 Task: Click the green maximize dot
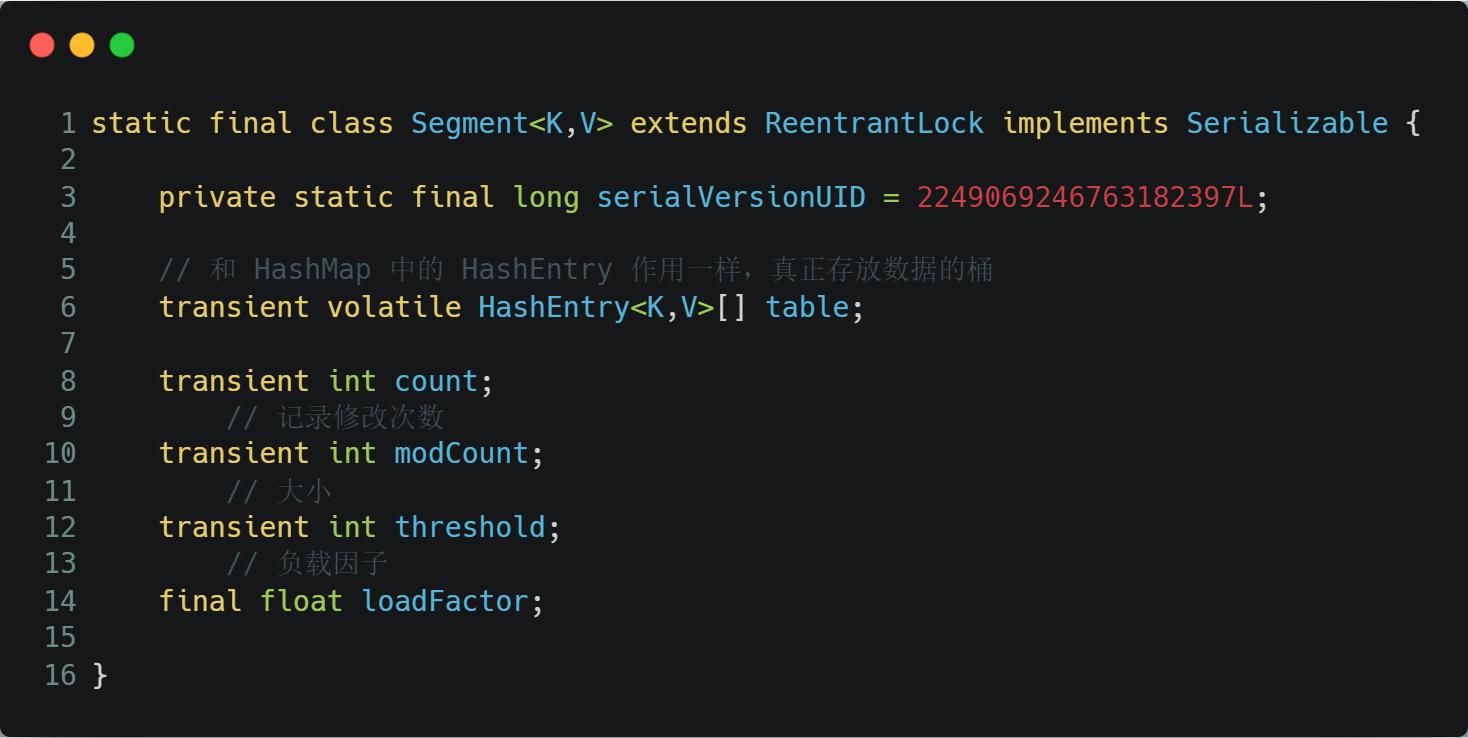pyautogui.click(x=122, y=45)
